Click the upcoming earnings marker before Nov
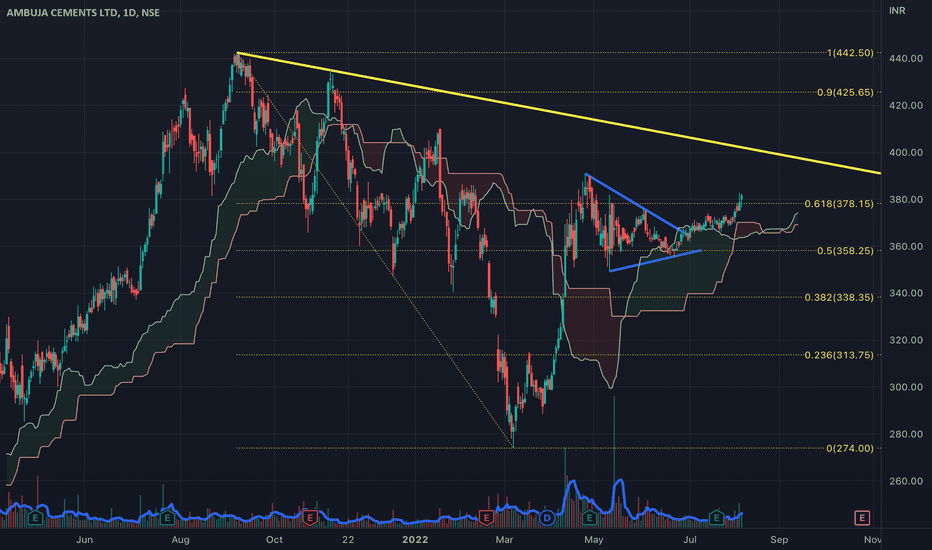Image resolution: width=932 pixels, height=550 pixels. [x=862, y=518]
